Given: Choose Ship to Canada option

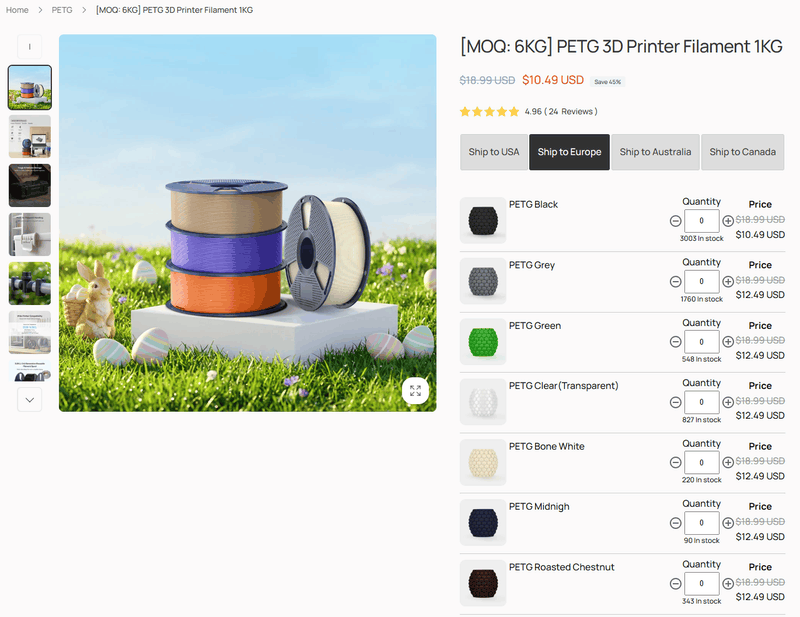Looking at the screenshot, I should click(742, 152).
